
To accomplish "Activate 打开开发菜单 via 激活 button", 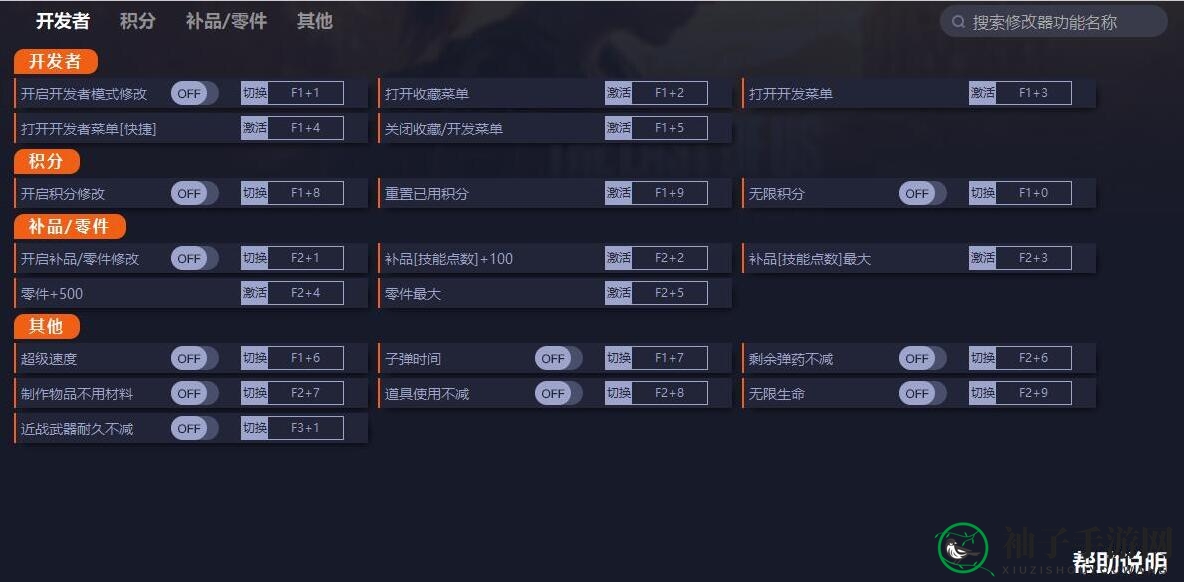I will click(x=982, y=93).
